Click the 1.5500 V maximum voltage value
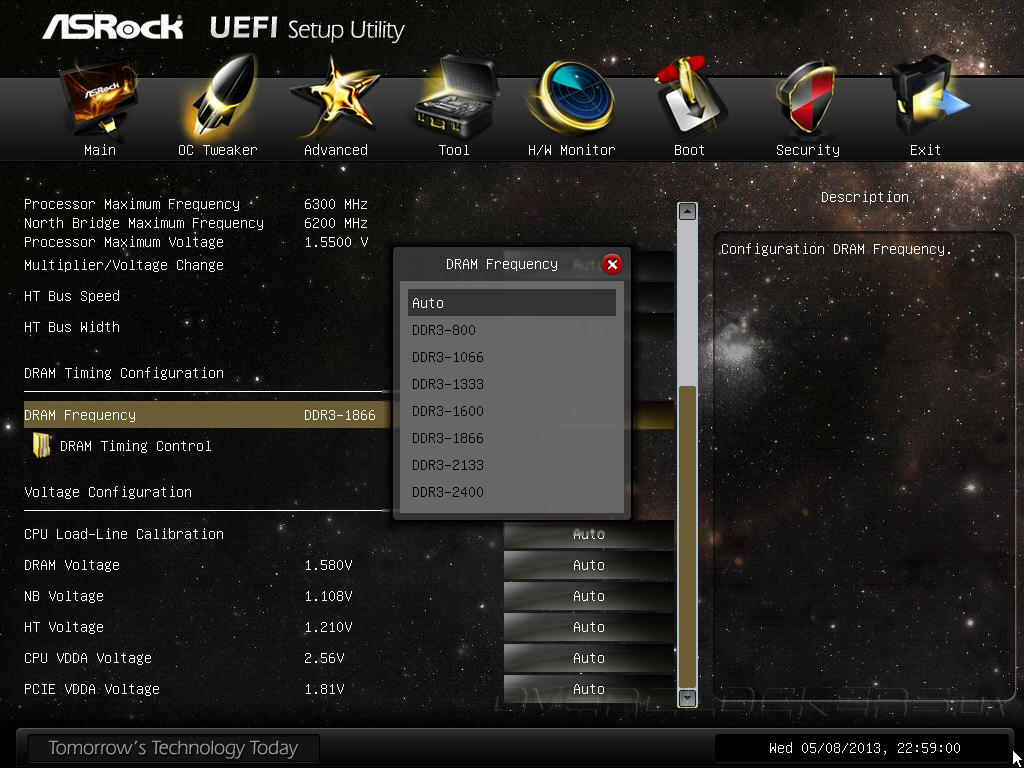The width and height of the screenshot is (1024, 768). tap(336, 242)
